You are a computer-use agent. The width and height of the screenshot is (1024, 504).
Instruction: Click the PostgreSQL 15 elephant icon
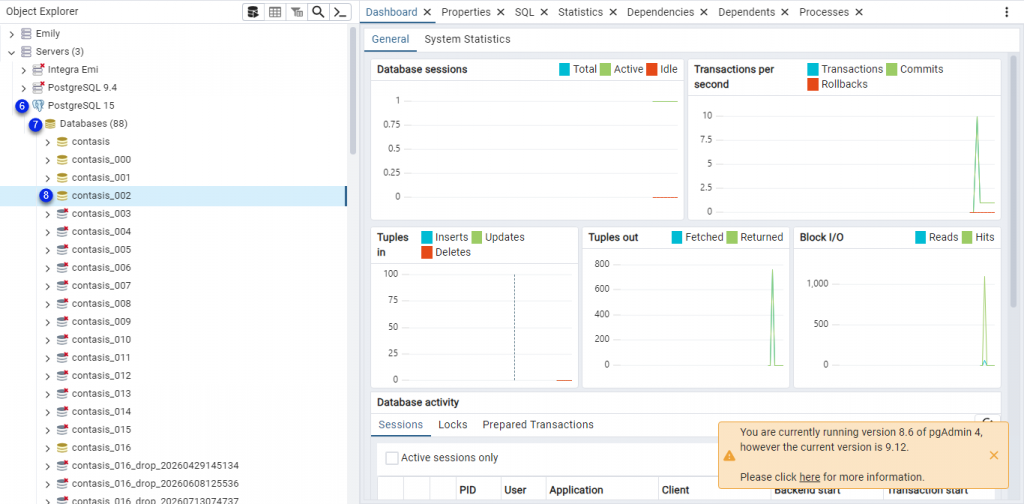tap(39, 105)
